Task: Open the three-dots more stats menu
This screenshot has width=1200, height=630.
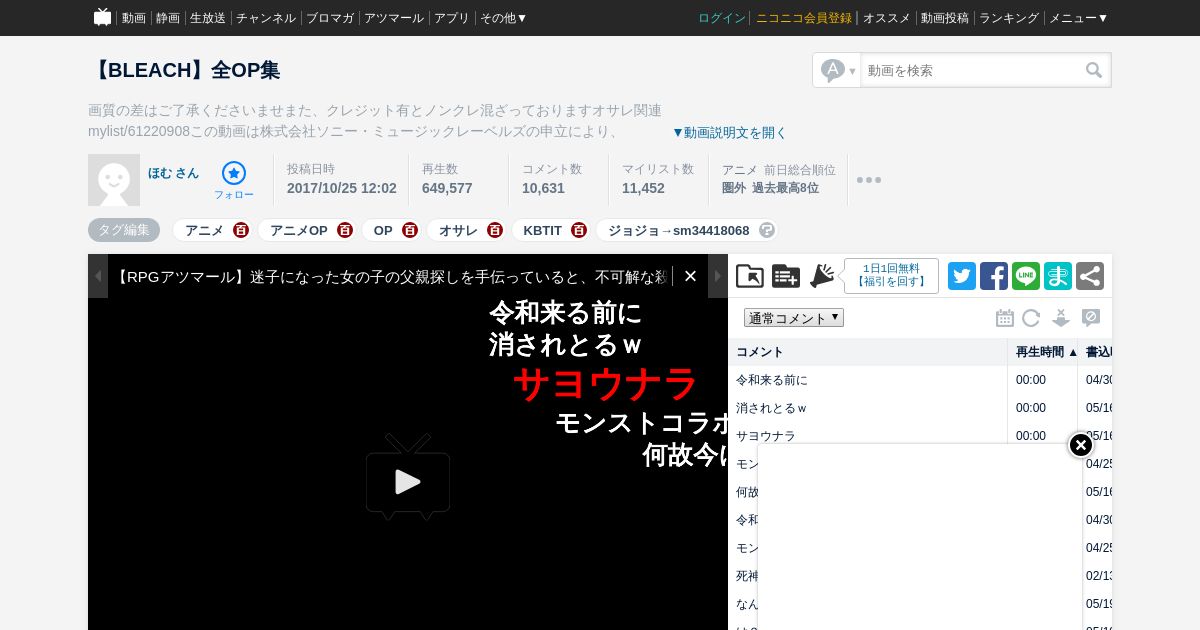Action: (869, 180)
